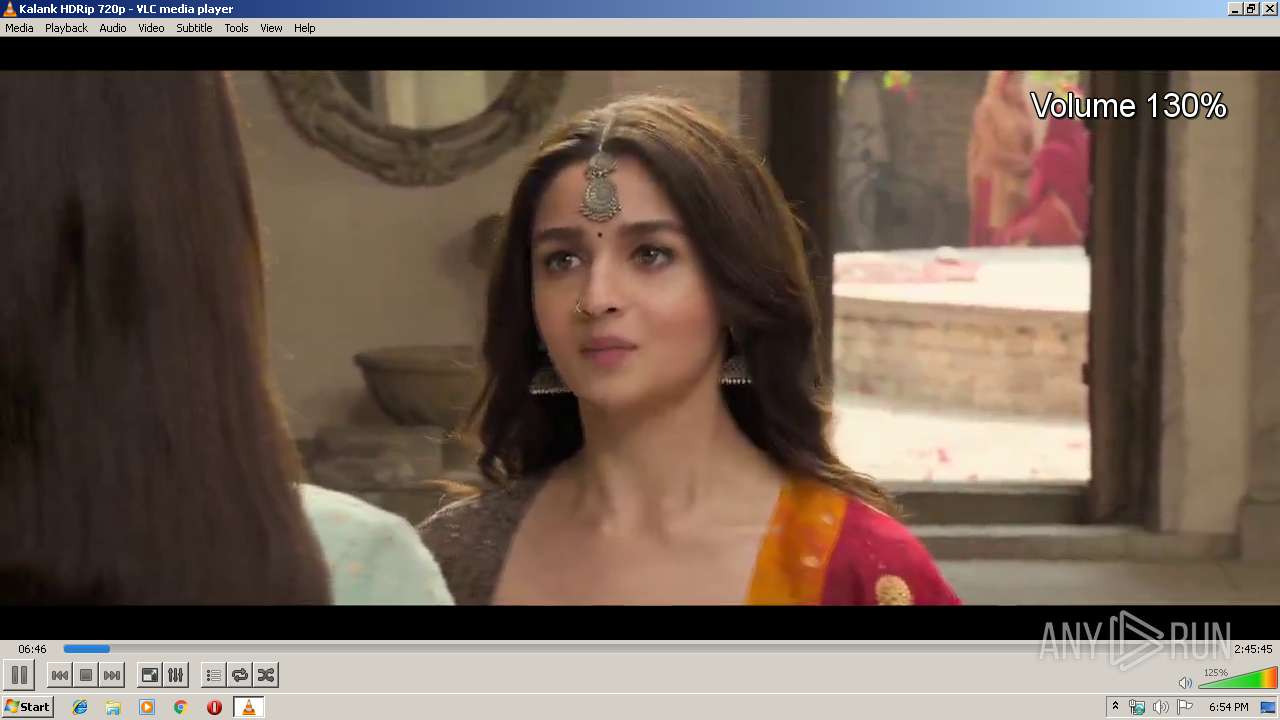1280x720 pixels.
Task: Open the Tools menu
Action: 236,28
